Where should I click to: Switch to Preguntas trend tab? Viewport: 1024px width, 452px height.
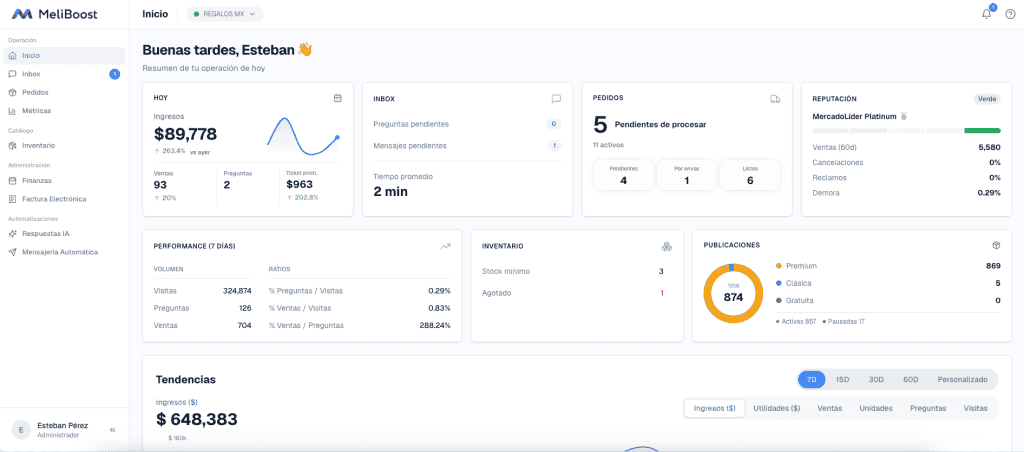point(928,408)
